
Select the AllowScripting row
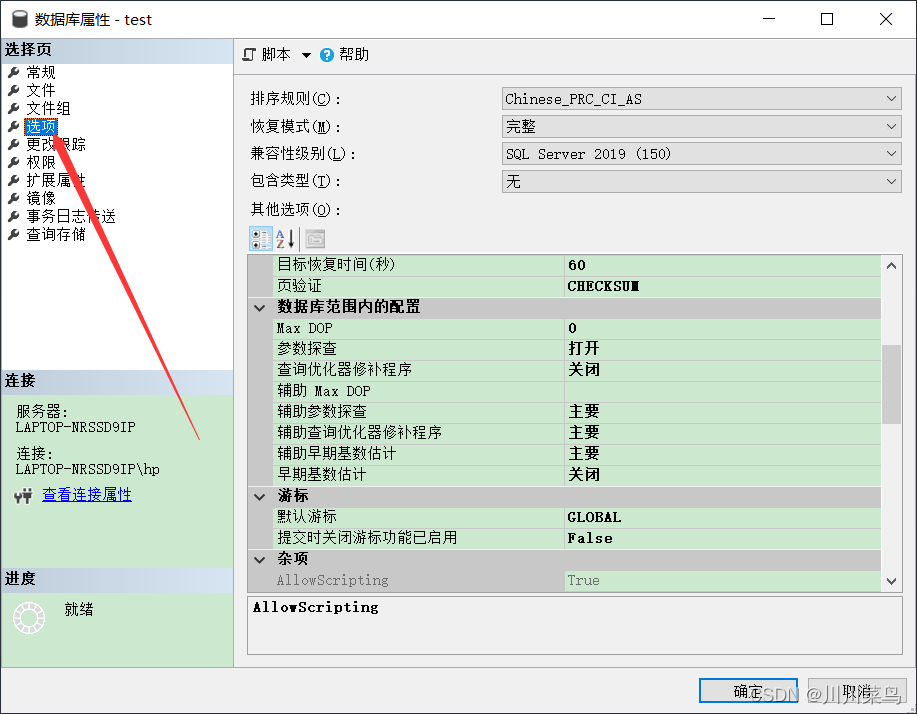[x=576, y=580]
